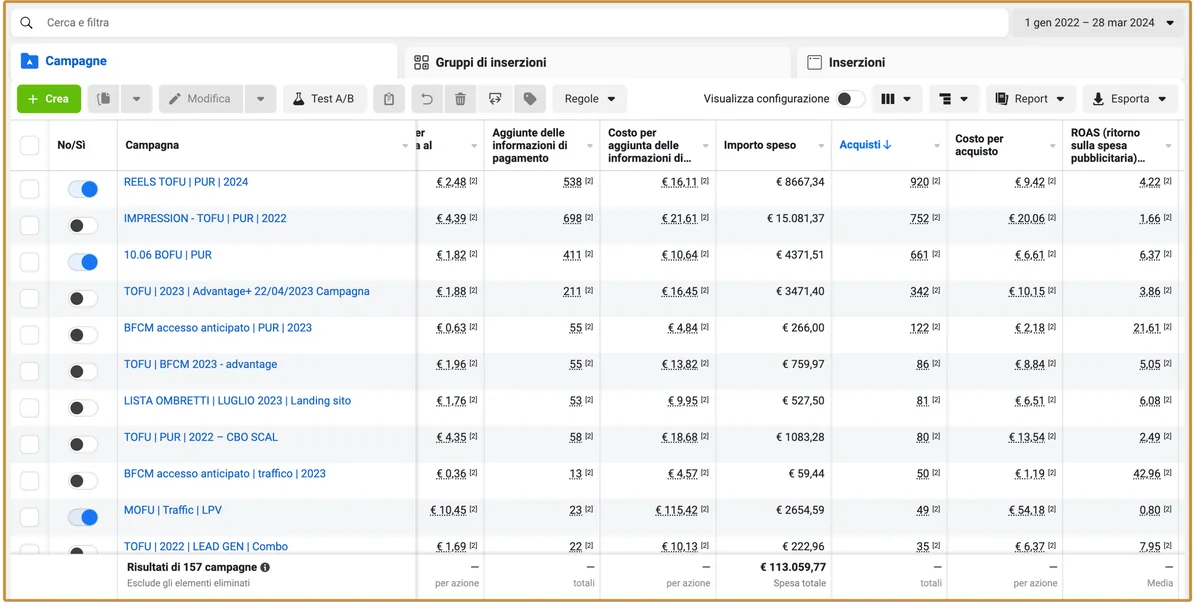Click the search magnifier icon

27,23
